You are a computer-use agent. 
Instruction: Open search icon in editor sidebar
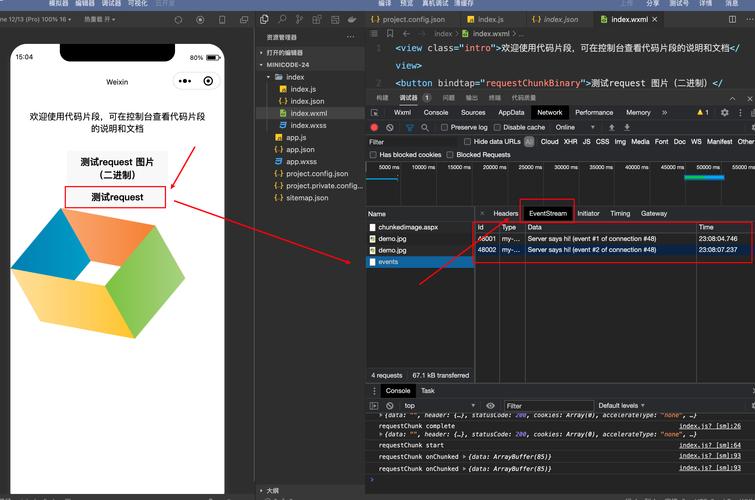coord(284,19)
